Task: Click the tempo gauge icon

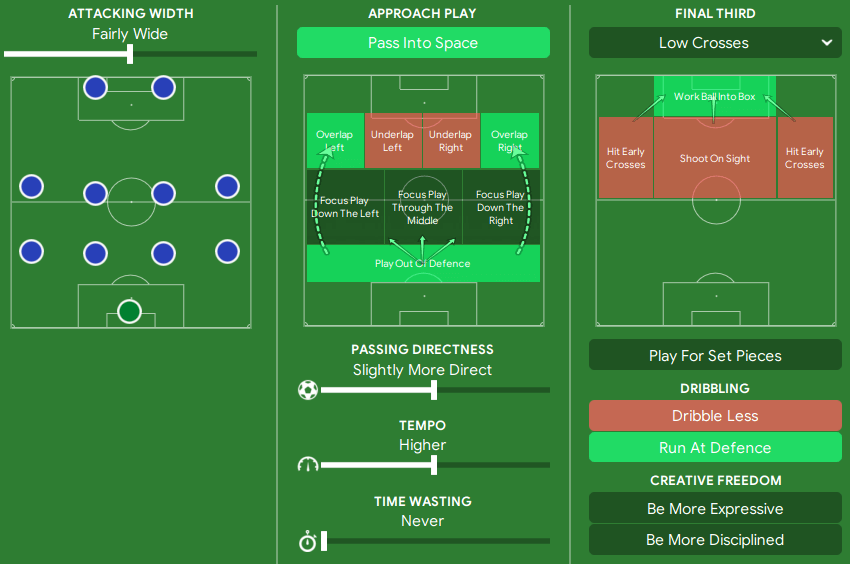Action: point(308,465)
